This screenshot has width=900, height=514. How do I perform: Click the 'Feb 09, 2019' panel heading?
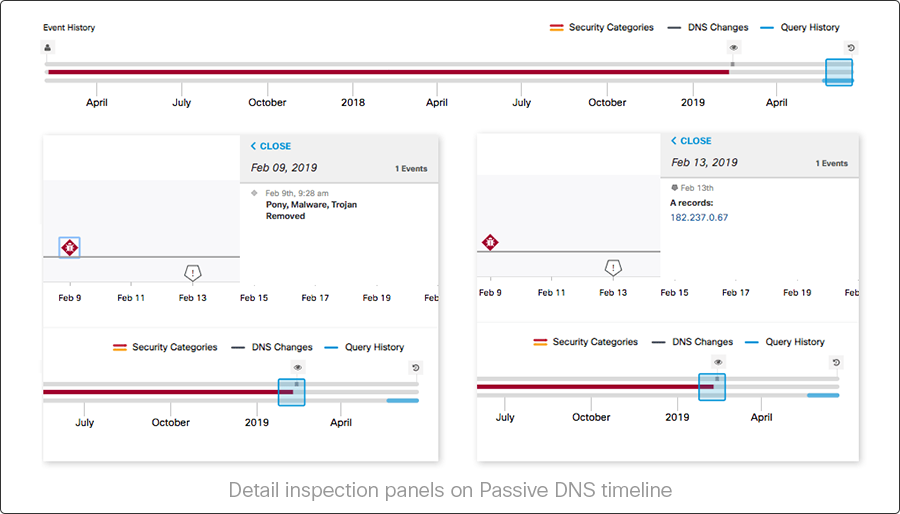[284, 168]
